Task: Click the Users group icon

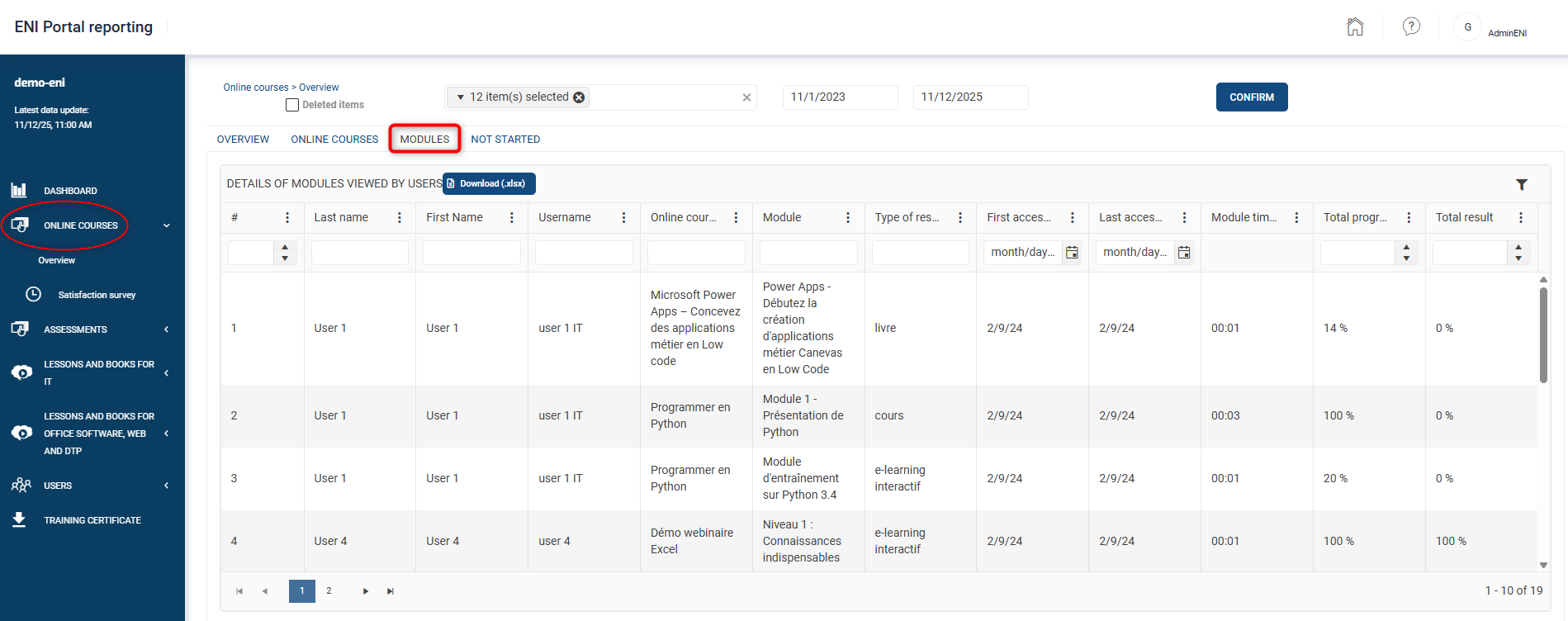Action: coord(21,485)
